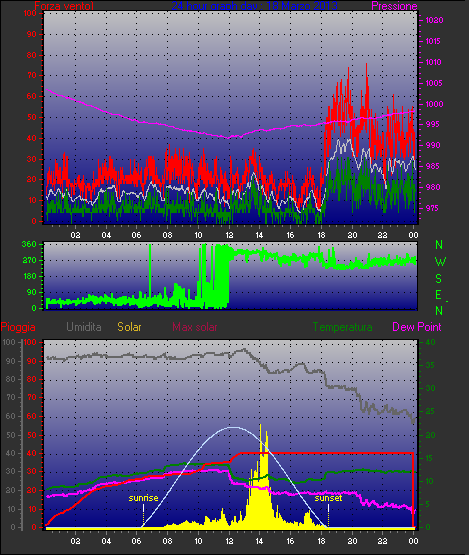469x555 pixels.
Task: Click the 'sunrise' marker on solar chart
Action: pos(143,498)
